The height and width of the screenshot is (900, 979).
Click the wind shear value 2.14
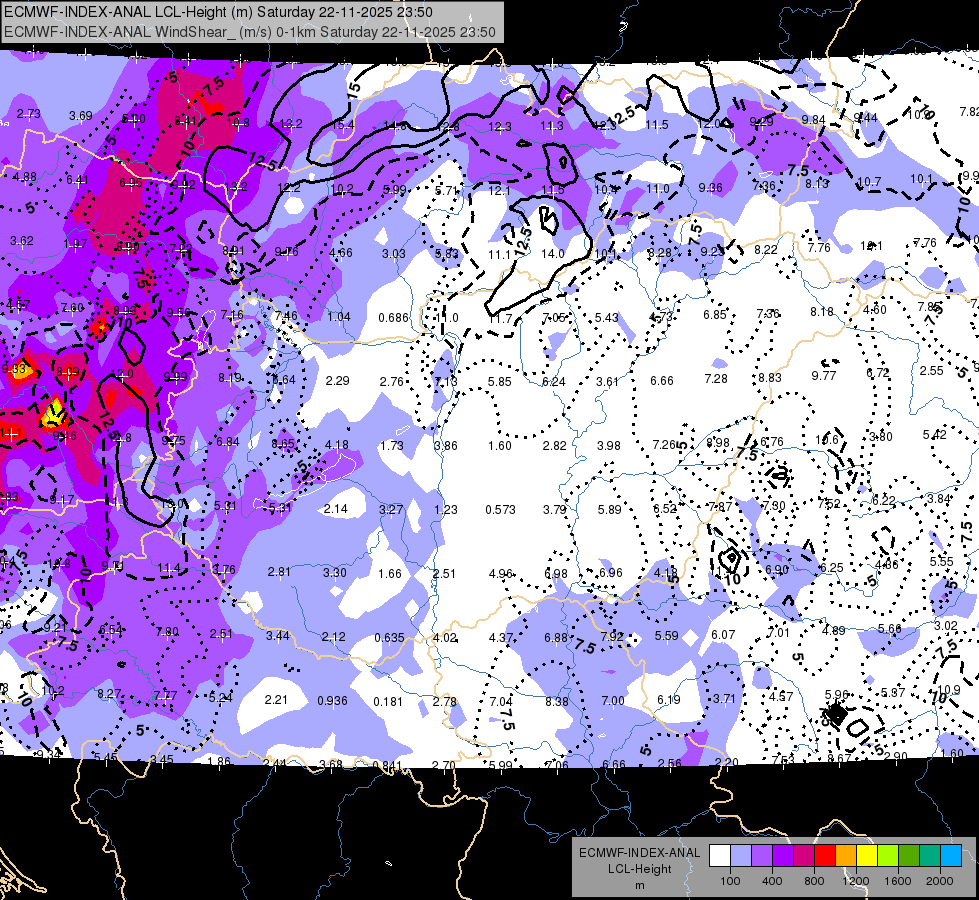point(335,508)
